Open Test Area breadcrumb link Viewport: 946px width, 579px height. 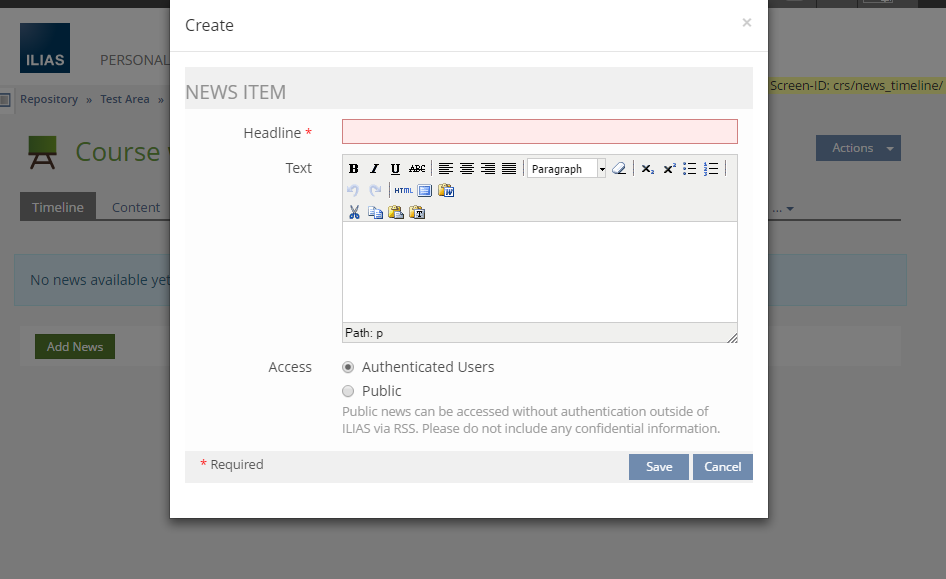pyautogui.click(x=125, y=99)
